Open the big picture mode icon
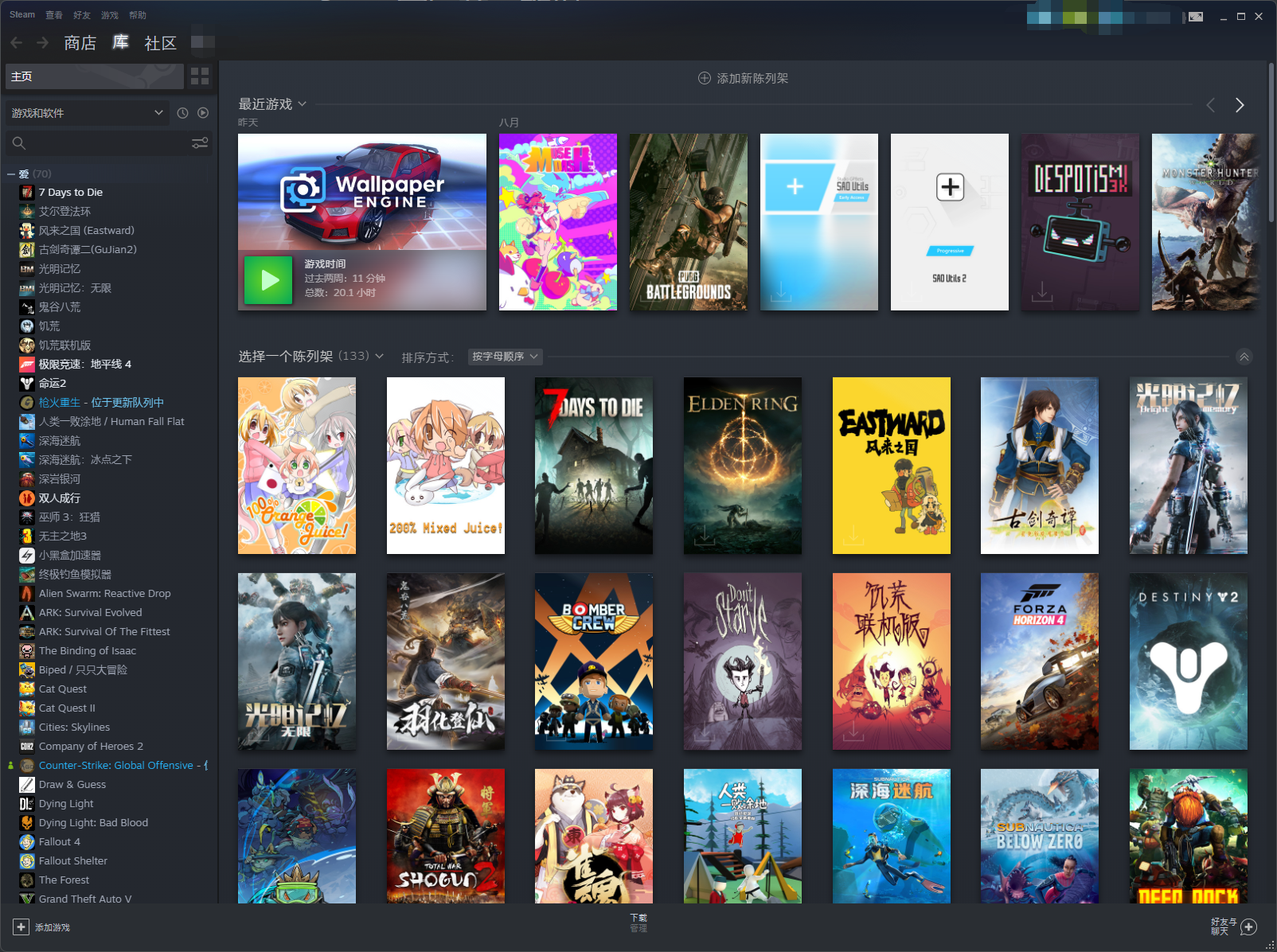Screen dimensions: 1277x952 (1196, 17)
